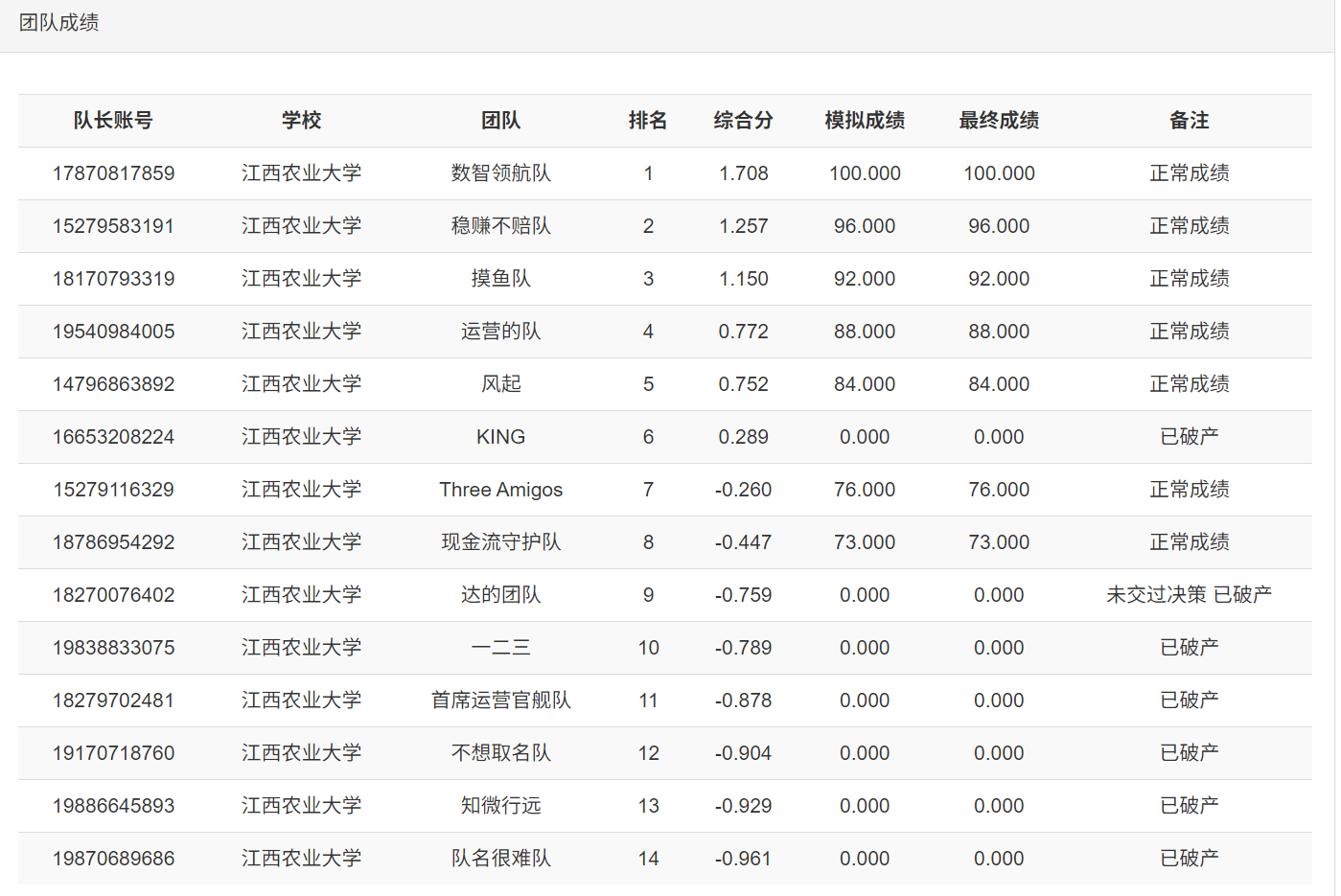Click the 最终成绩 column header

(x=999, y=121)
